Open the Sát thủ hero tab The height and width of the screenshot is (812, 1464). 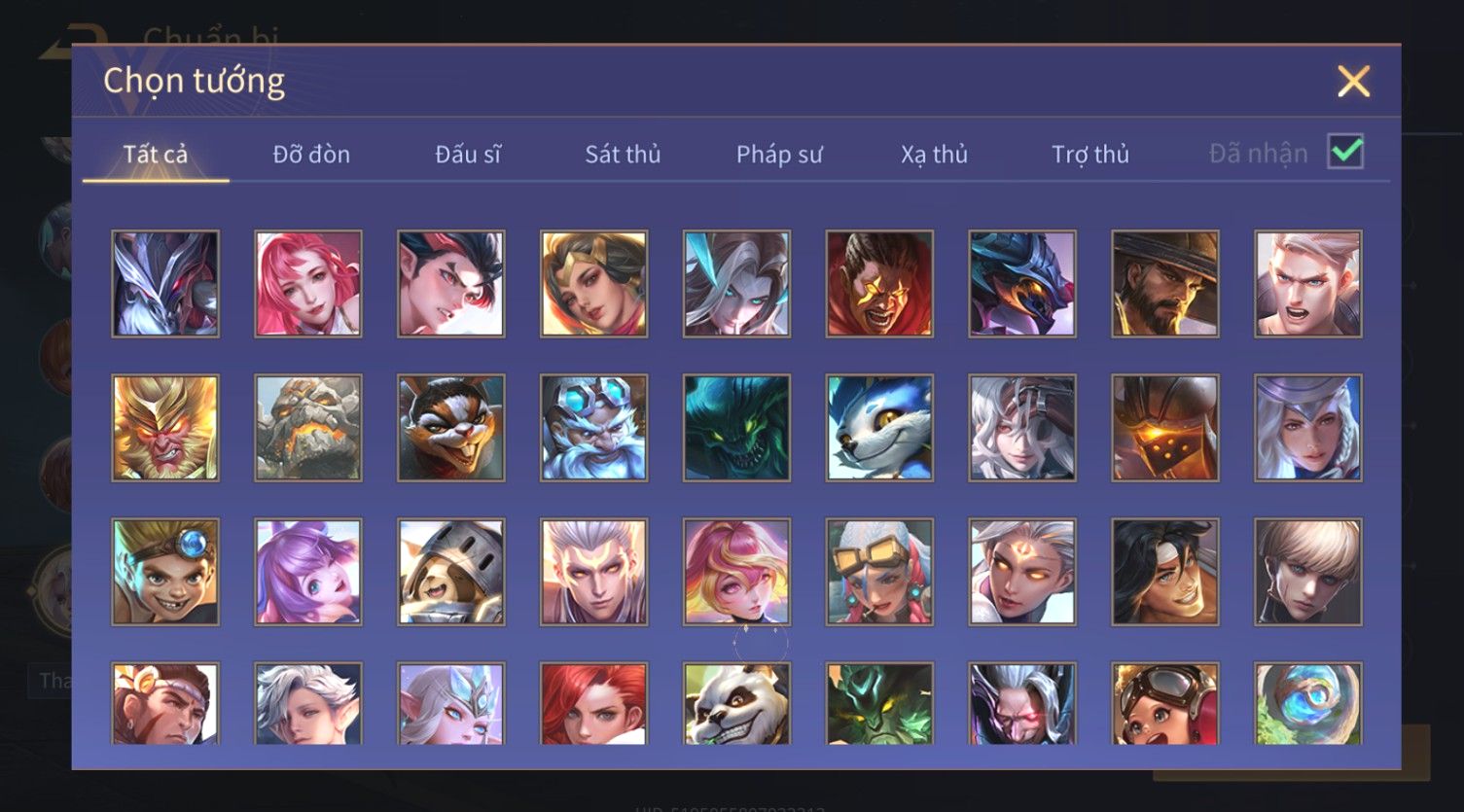[623, 154]
